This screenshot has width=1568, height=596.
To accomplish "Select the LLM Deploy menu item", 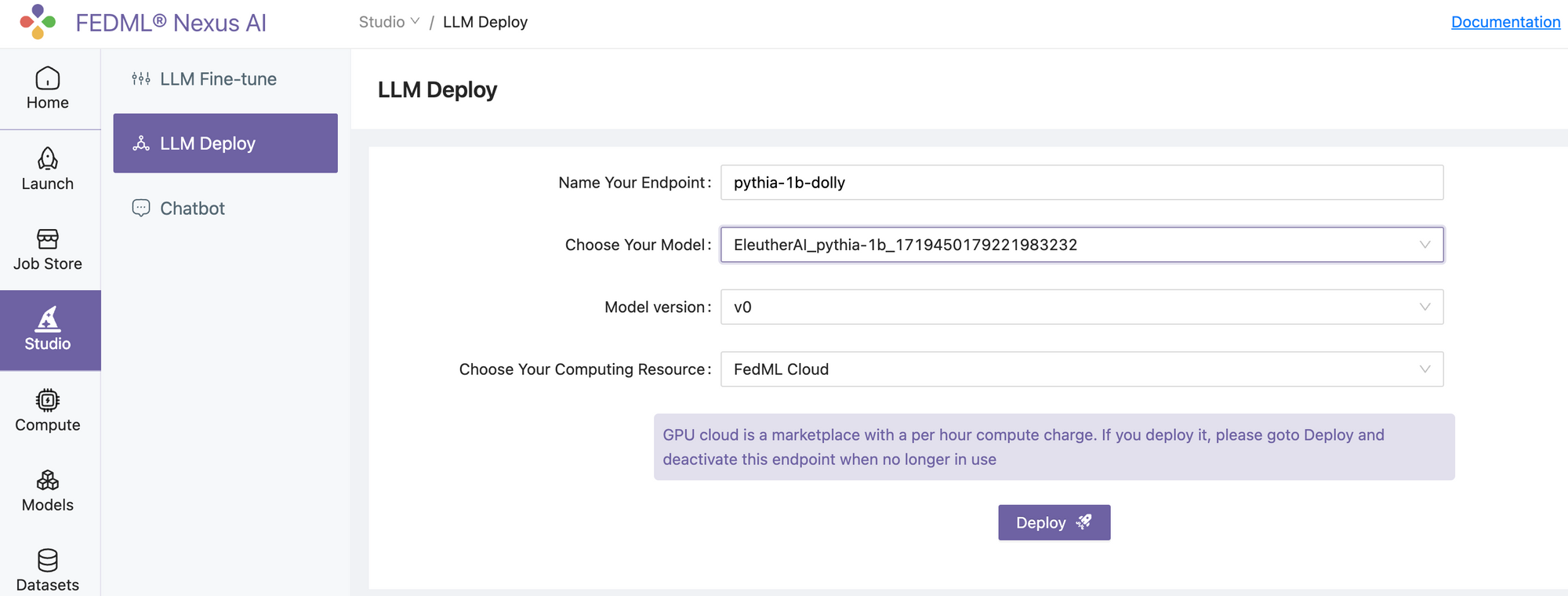I will (x=226, y=144).
